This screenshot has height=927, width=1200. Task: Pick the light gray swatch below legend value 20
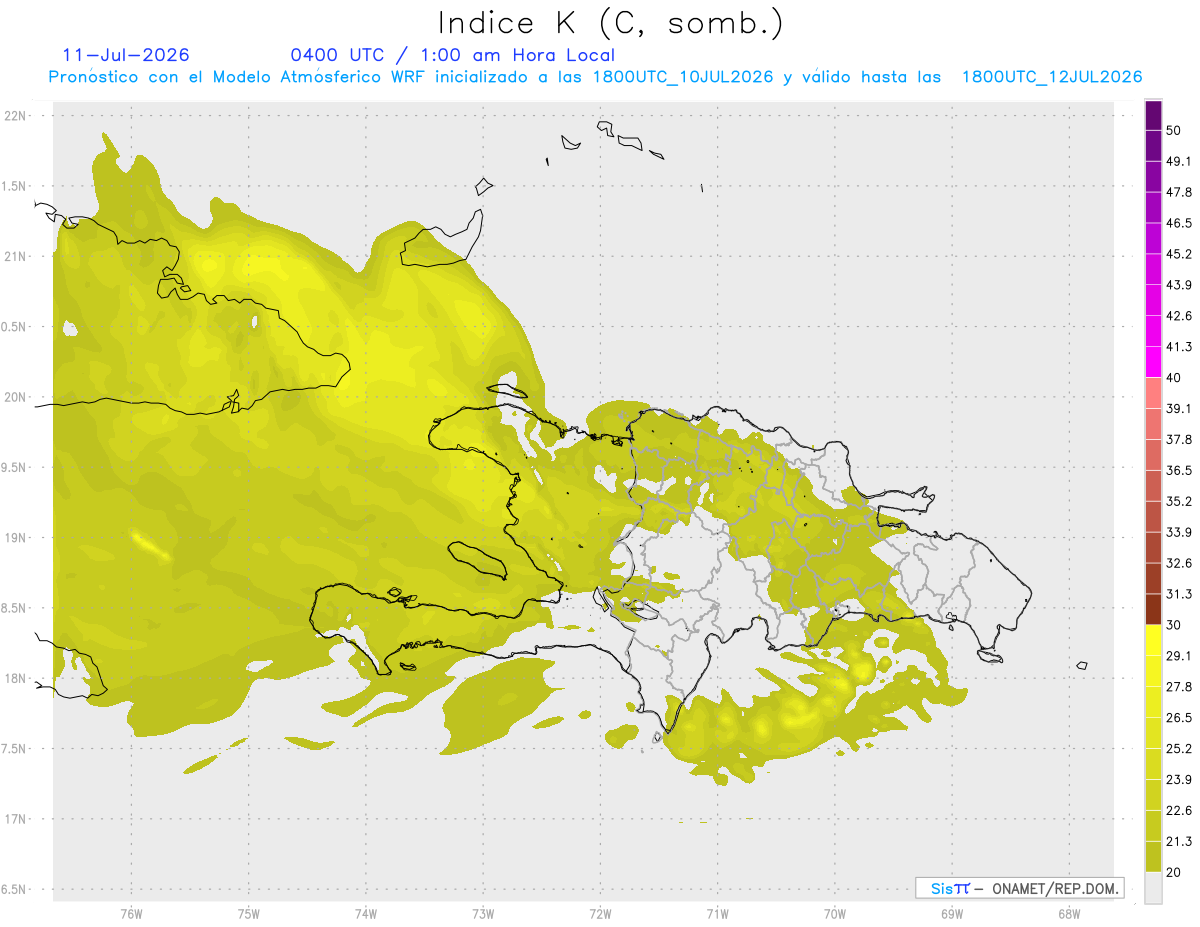tap(1153, 888)
